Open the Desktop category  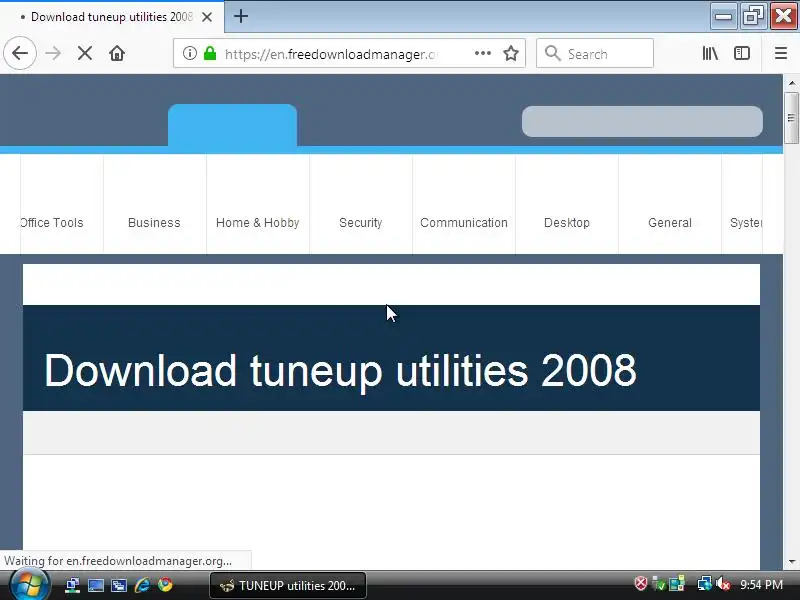[x=567, y=222]
